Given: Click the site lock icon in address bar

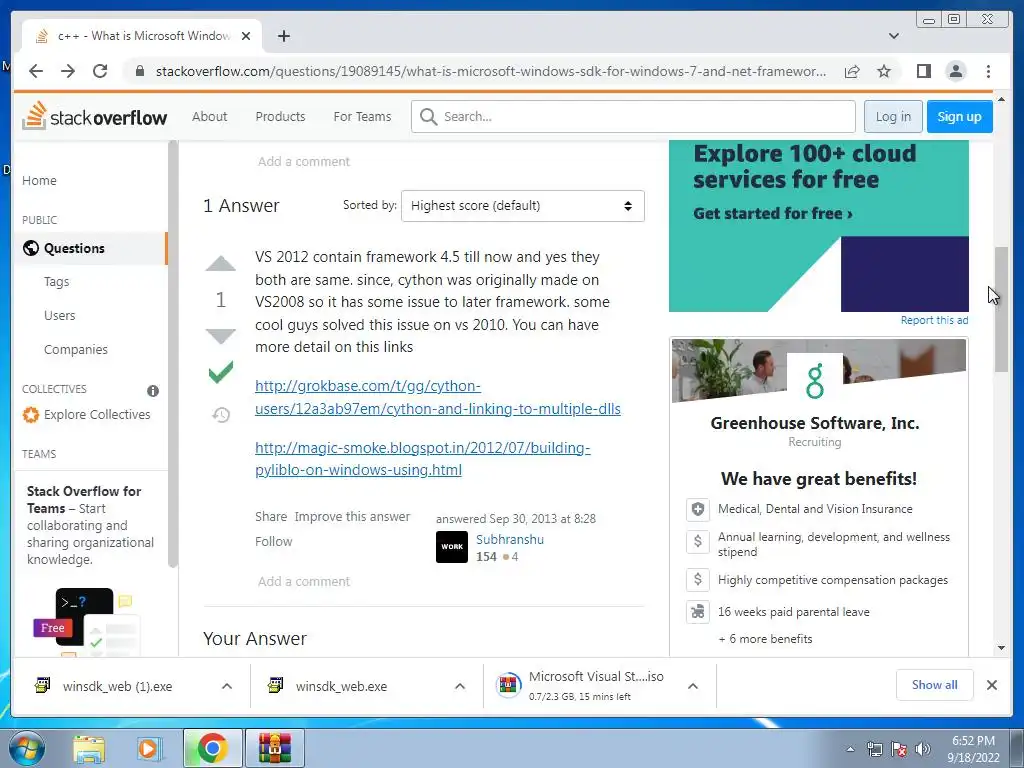Looking at the screenshot, I should click(x=139, y=71).
